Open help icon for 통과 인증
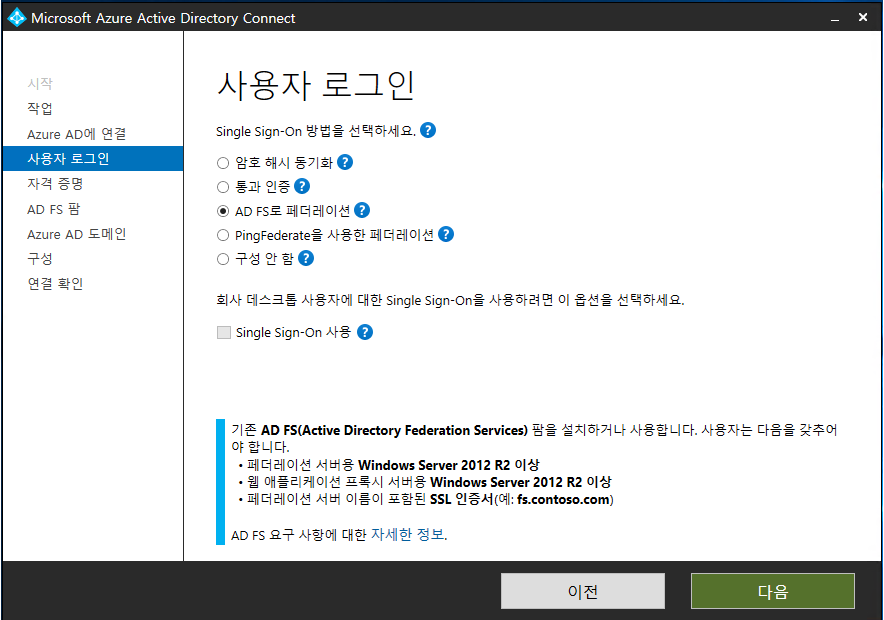The image size is (884, 620). (x=302, y=186)
